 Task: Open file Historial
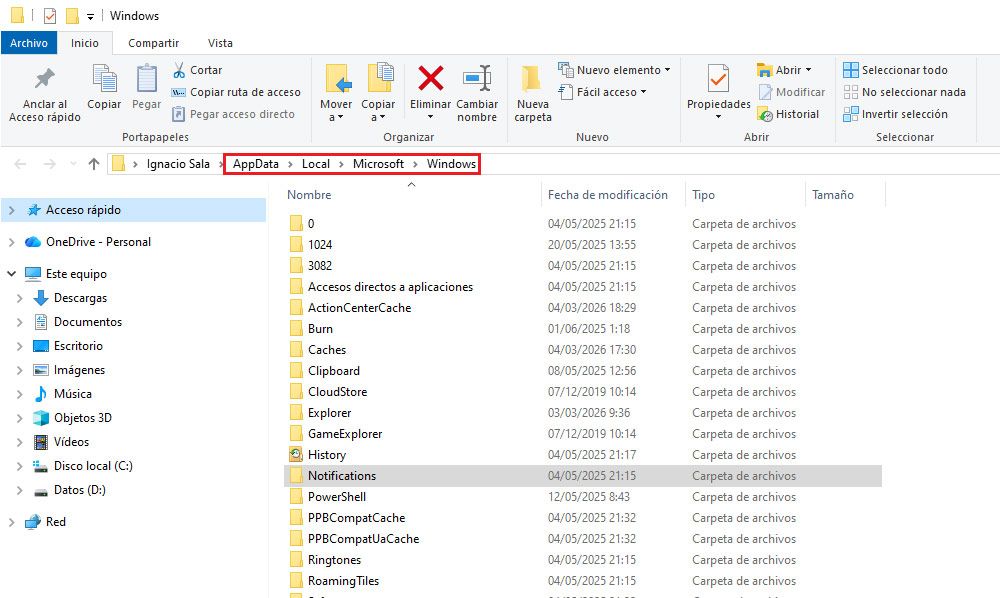(x=788, y=114)
